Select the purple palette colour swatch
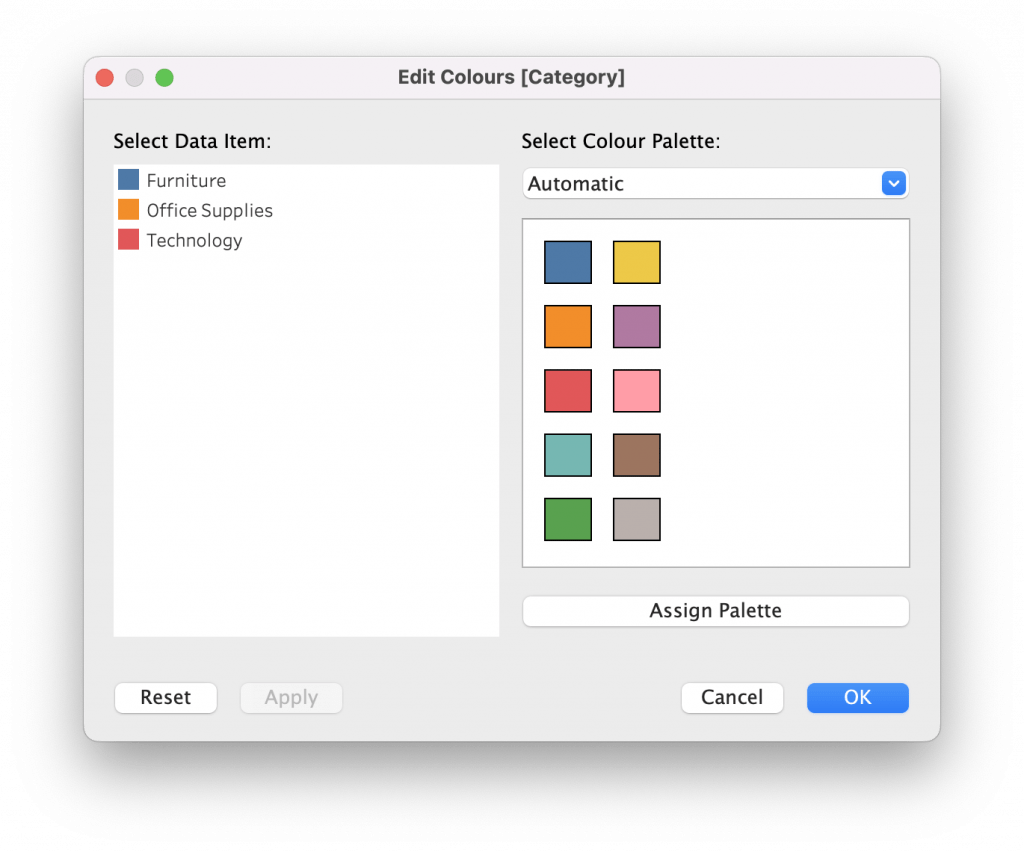 pyautogui.click(x=636, y=326)
